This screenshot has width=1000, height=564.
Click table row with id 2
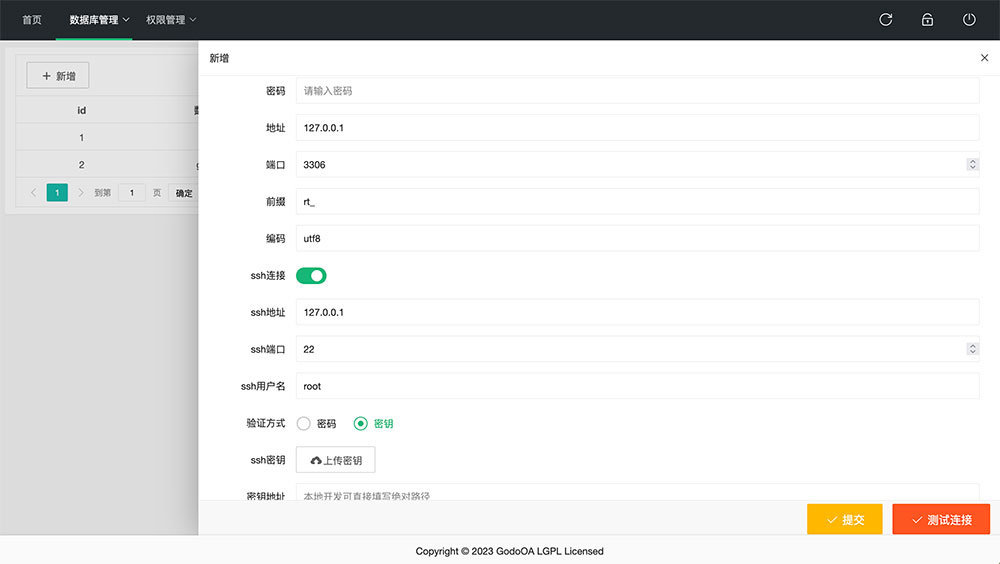pos(107,165)
